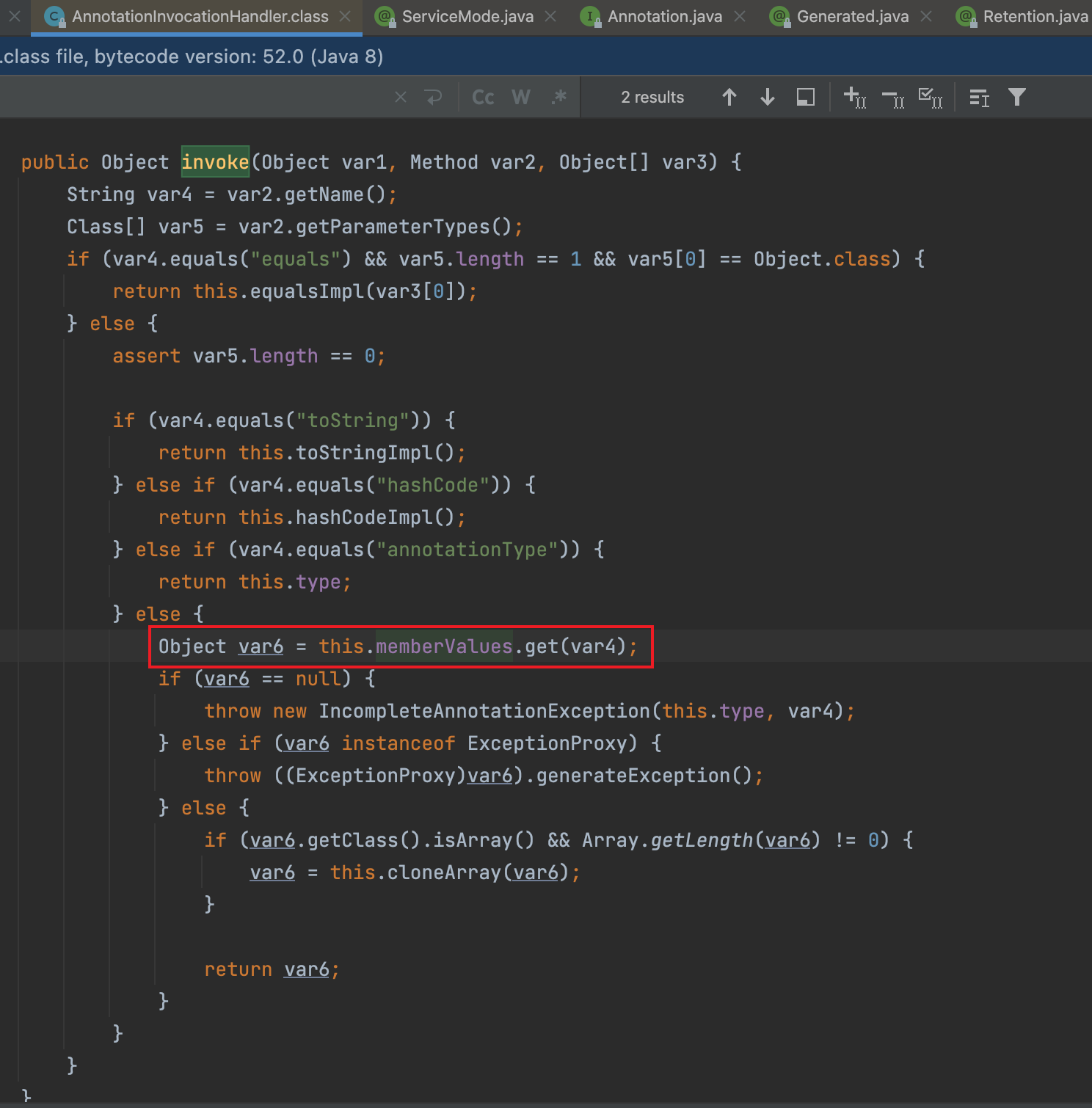The width and height of the screenshot is (1092, 1108).
Task: Open the ServiceMode.java tab
Action: coord(467,16)
